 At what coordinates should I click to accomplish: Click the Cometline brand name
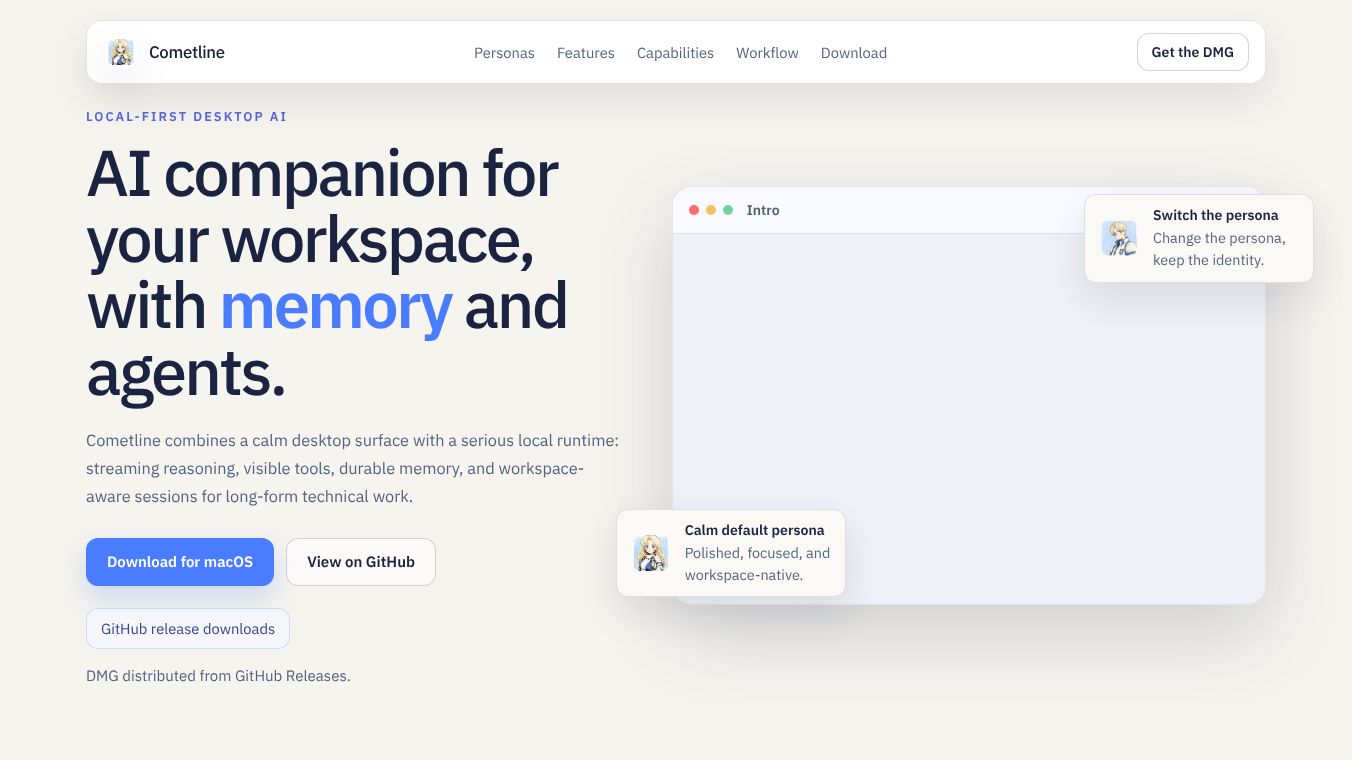(187, 52)
